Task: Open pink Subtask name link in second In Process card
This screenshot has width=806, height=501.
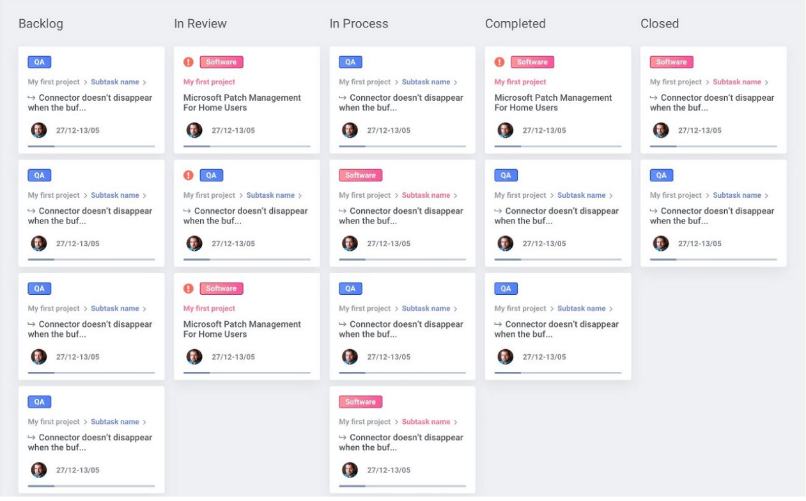Action: (x=426, y=195)
